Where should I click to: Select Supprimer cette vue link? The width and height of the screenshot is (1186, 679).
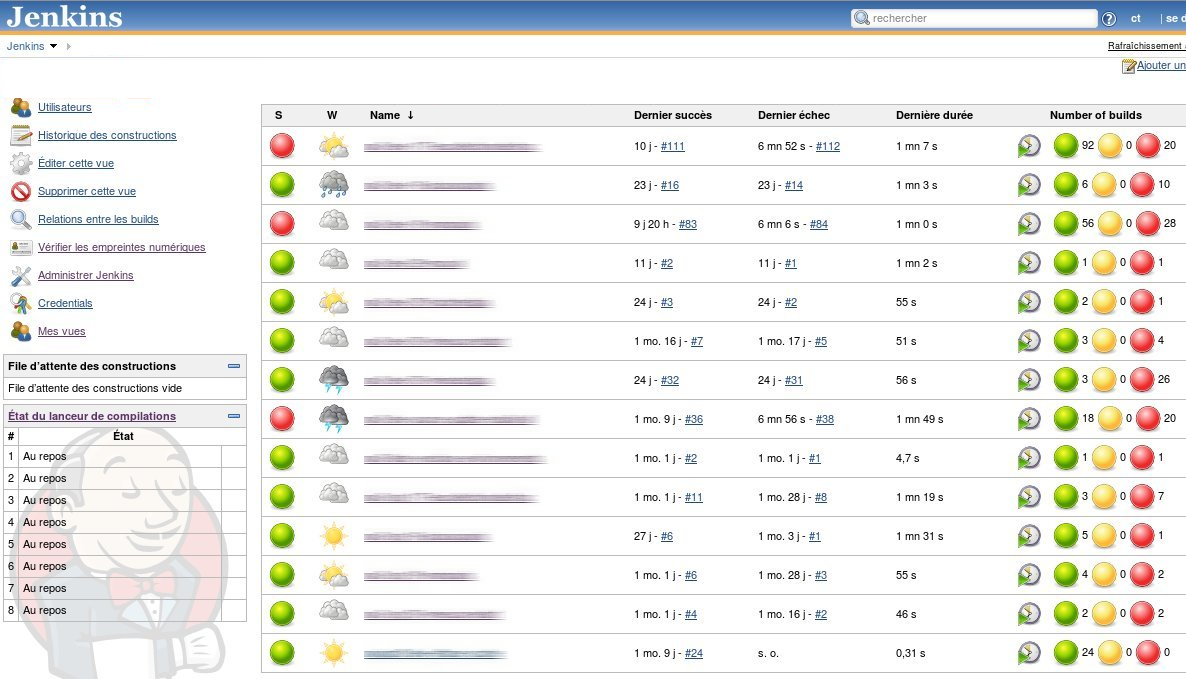click(x=87, y=191)
